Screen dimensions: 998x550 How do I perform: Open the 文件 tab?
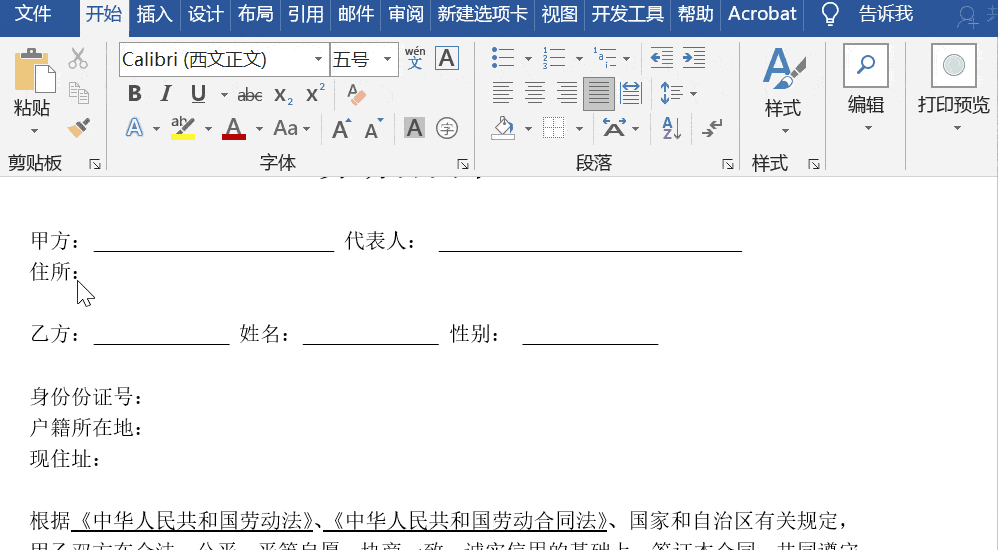[x=33, y=14]
